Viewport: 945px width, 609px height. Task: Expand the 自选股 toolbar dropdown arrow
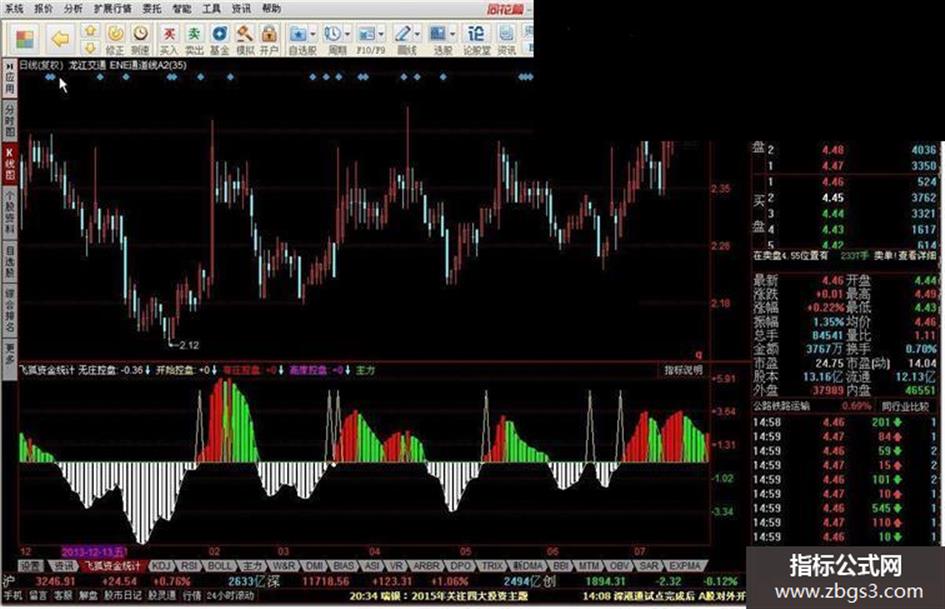pyautogui.click(x=312, y=34)
